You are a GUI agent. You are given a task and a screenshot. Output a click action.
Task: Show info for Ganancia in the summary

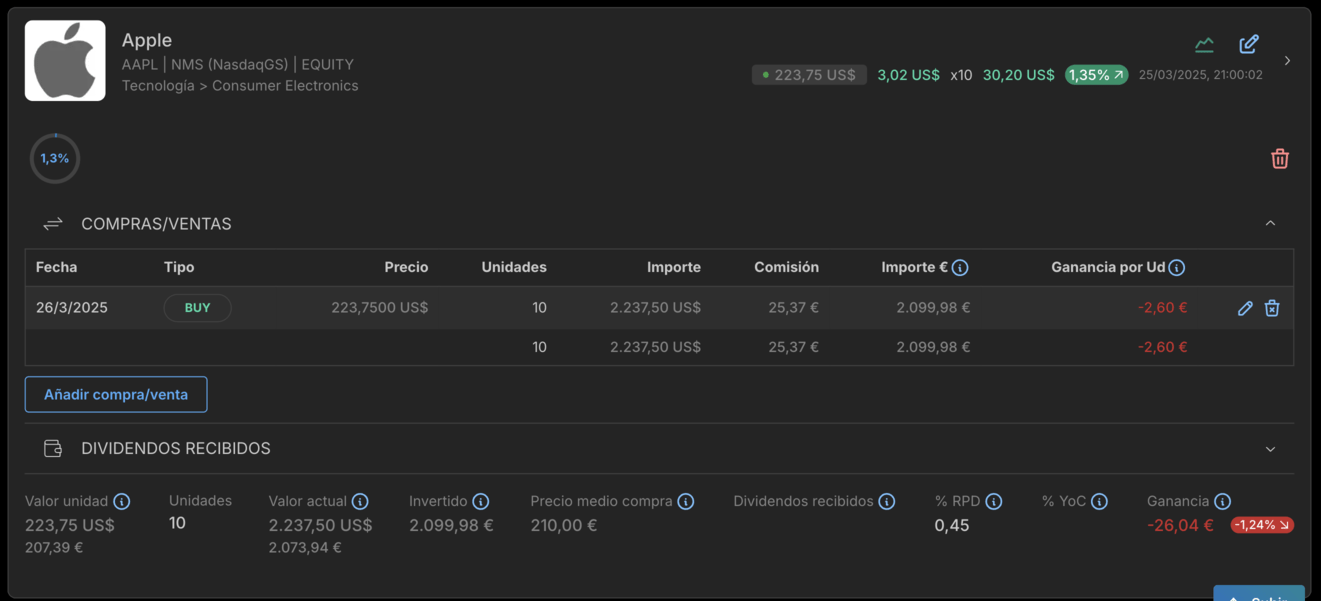pyautogui.click(x=1222, y=501)
